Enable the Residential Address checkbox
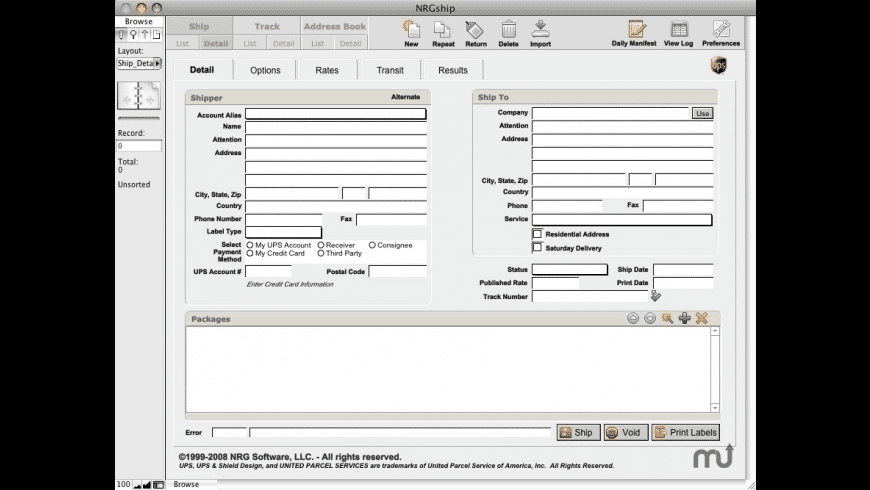This screenshot has width=870, height=490. pos(537,234)
